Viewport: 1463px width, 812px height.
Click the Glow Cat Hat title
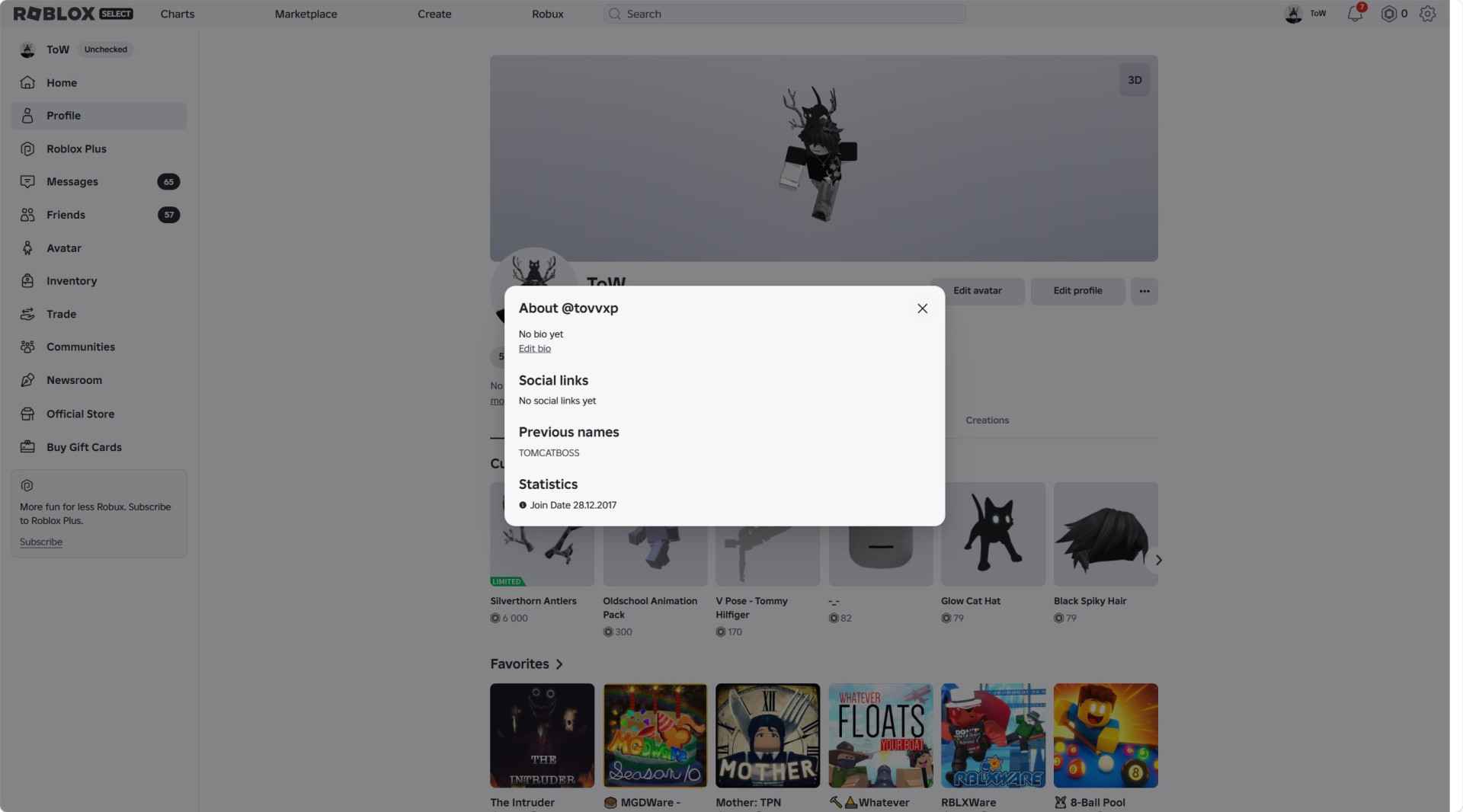coord(971,601)
